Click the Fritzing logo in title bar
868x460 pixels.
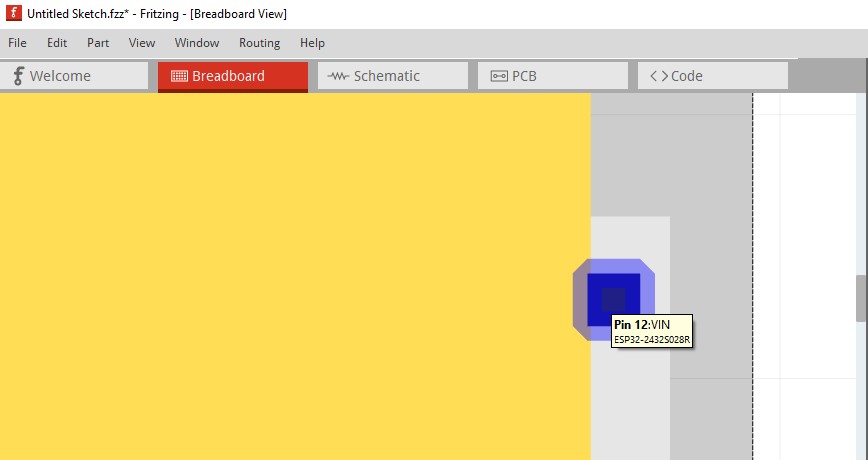[13, 14]
